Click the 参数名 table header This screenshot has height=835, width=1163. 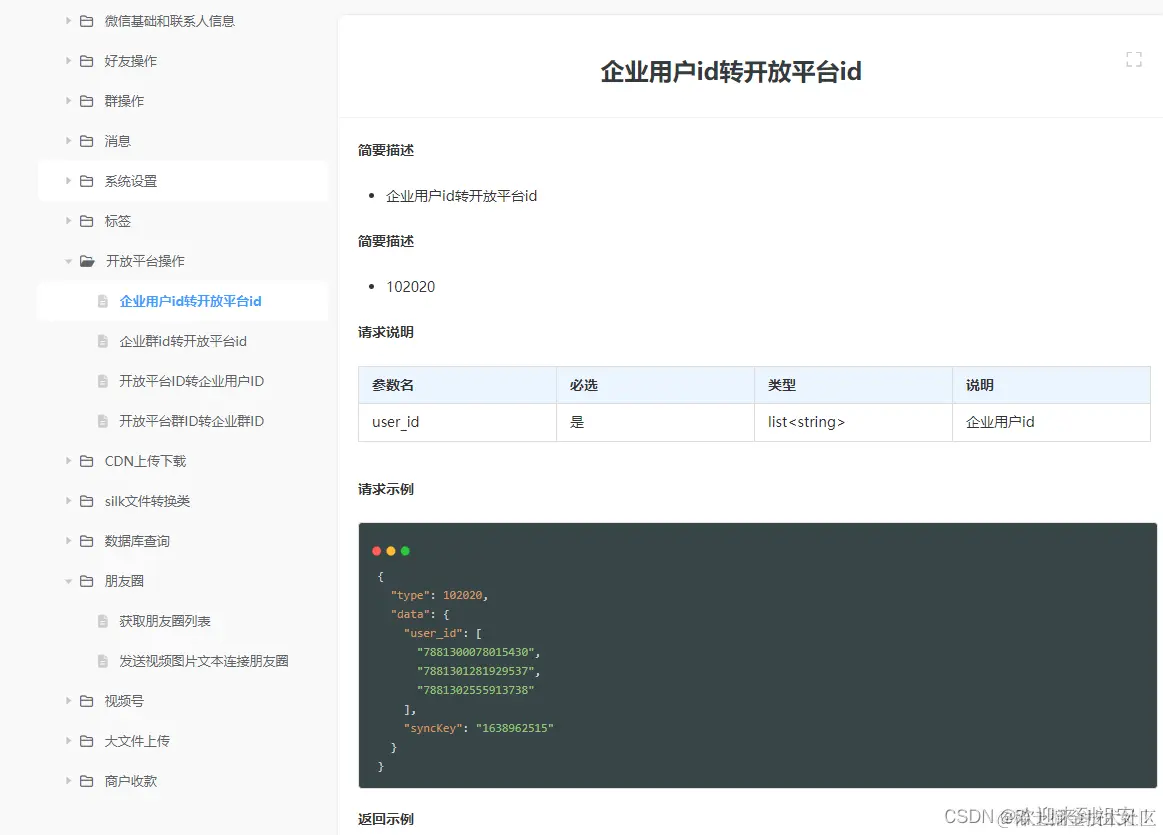click(x=458, y=386)
